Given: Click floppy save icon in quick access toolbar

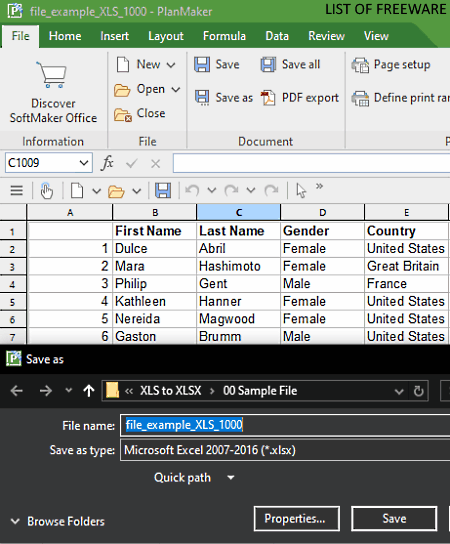Looking at the screenshot, I should coord(163,190).
